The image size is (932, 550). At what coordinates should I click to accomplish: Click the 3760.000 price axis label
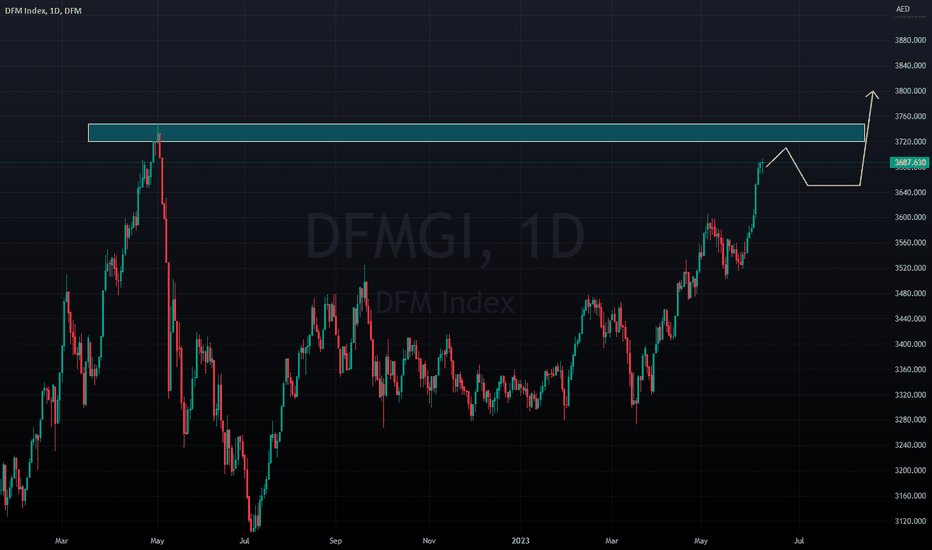(x=910, y=117)
